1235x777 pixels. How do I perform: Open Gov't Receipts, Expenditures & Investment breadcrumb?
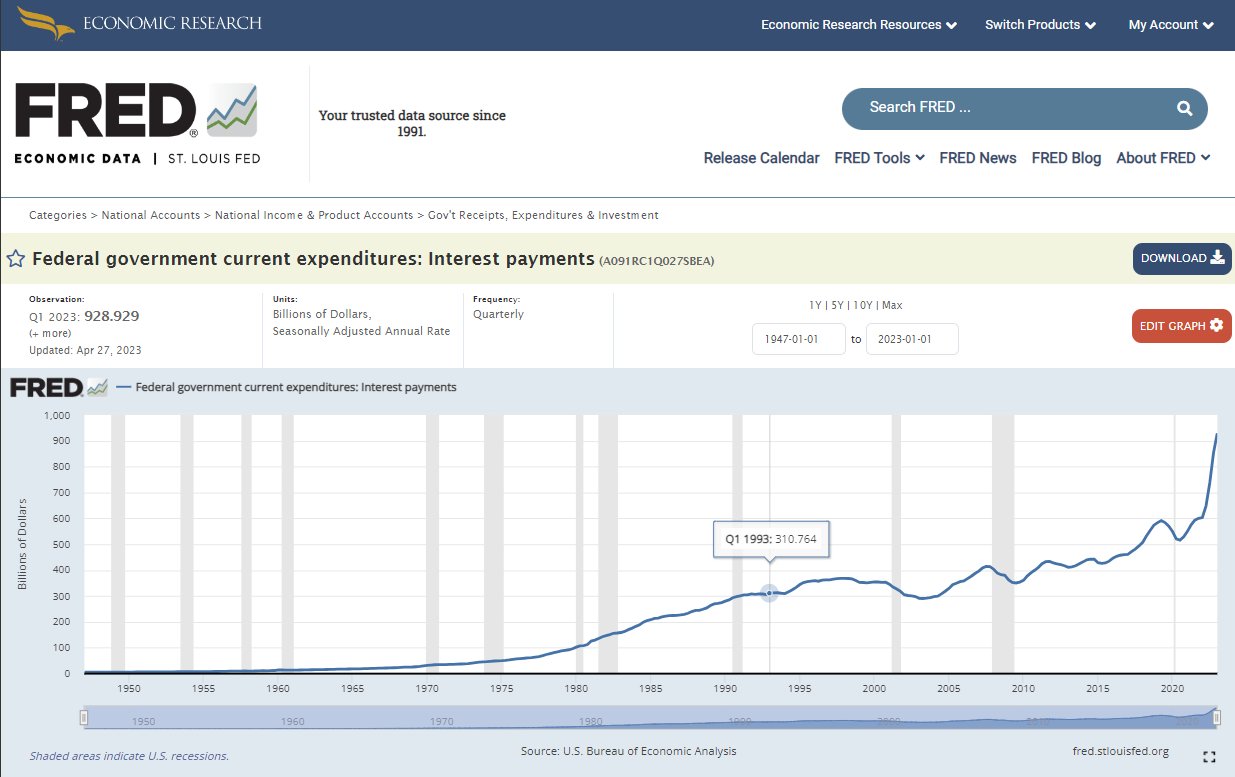(x=543, y=215)
